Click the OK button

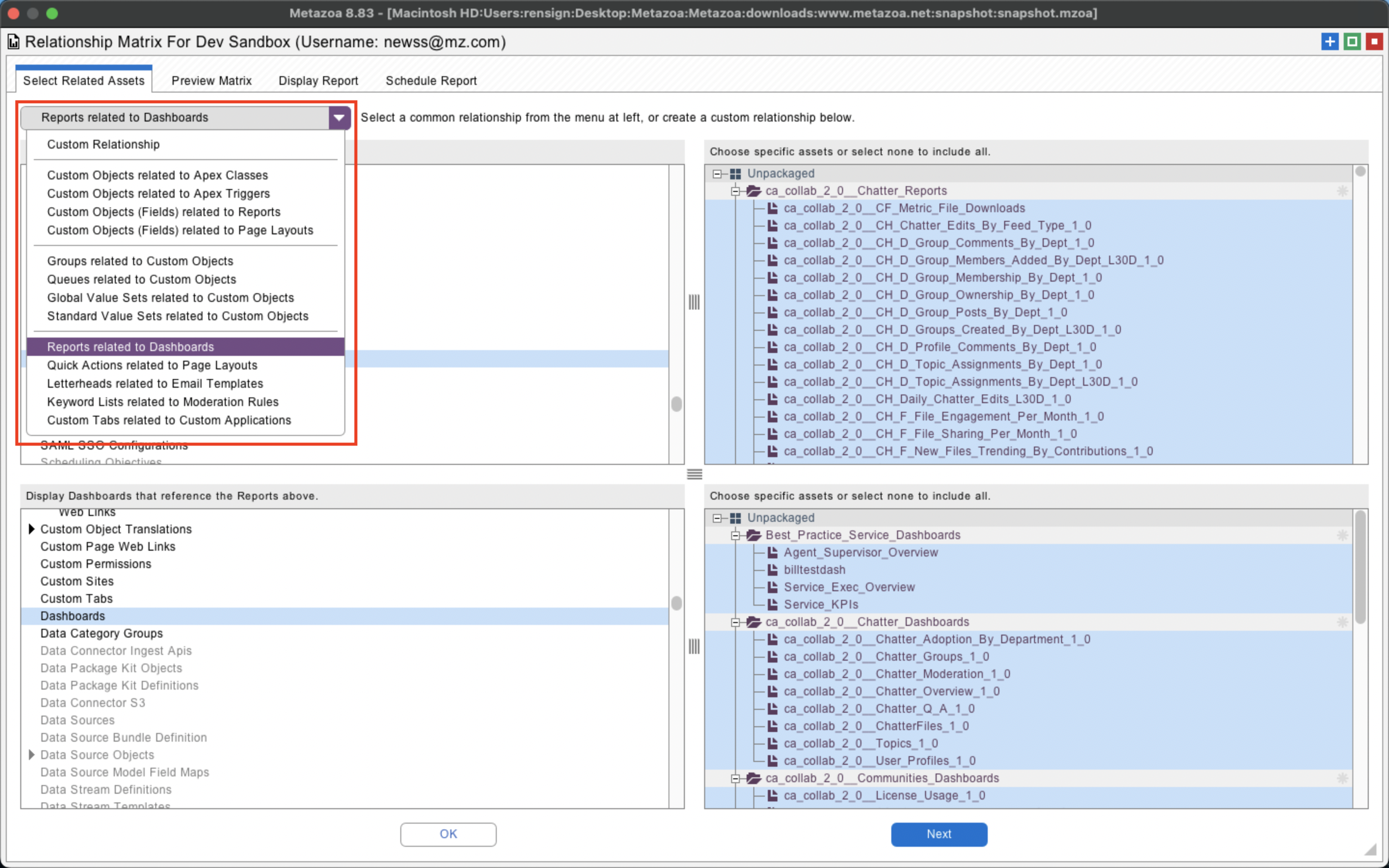pyautogui.click(x=448, y=834)
